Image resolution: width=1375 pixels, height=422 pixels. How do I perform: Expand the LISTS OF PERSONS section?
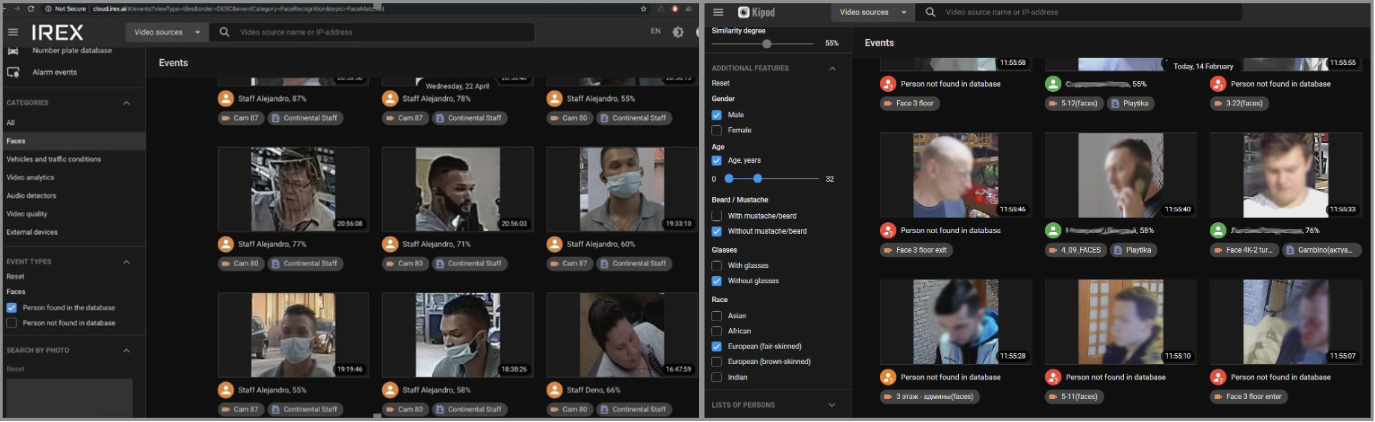pos(832,405)
